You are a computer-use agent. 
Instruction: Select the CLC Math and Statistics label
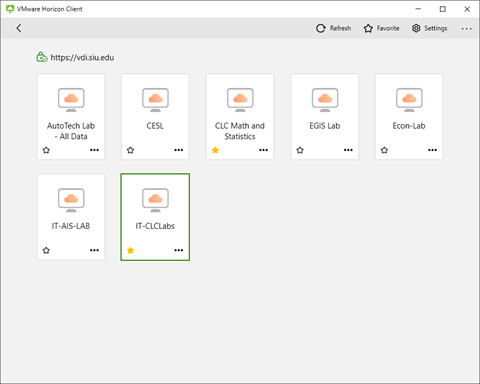click(x=240, y=131)
